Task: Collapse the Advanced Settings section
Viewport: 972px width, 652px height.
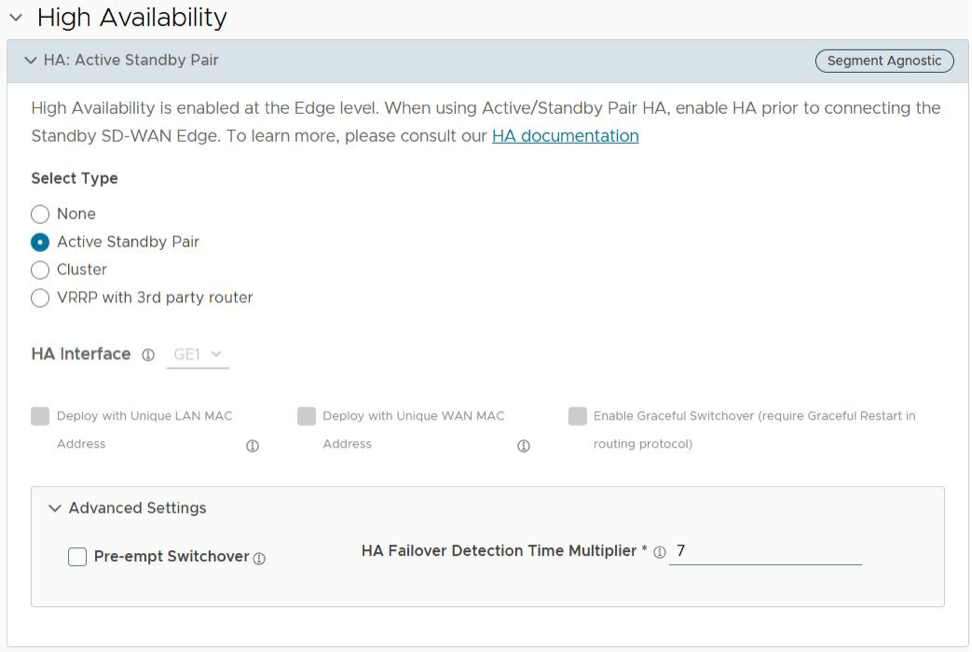Action: 55,508
